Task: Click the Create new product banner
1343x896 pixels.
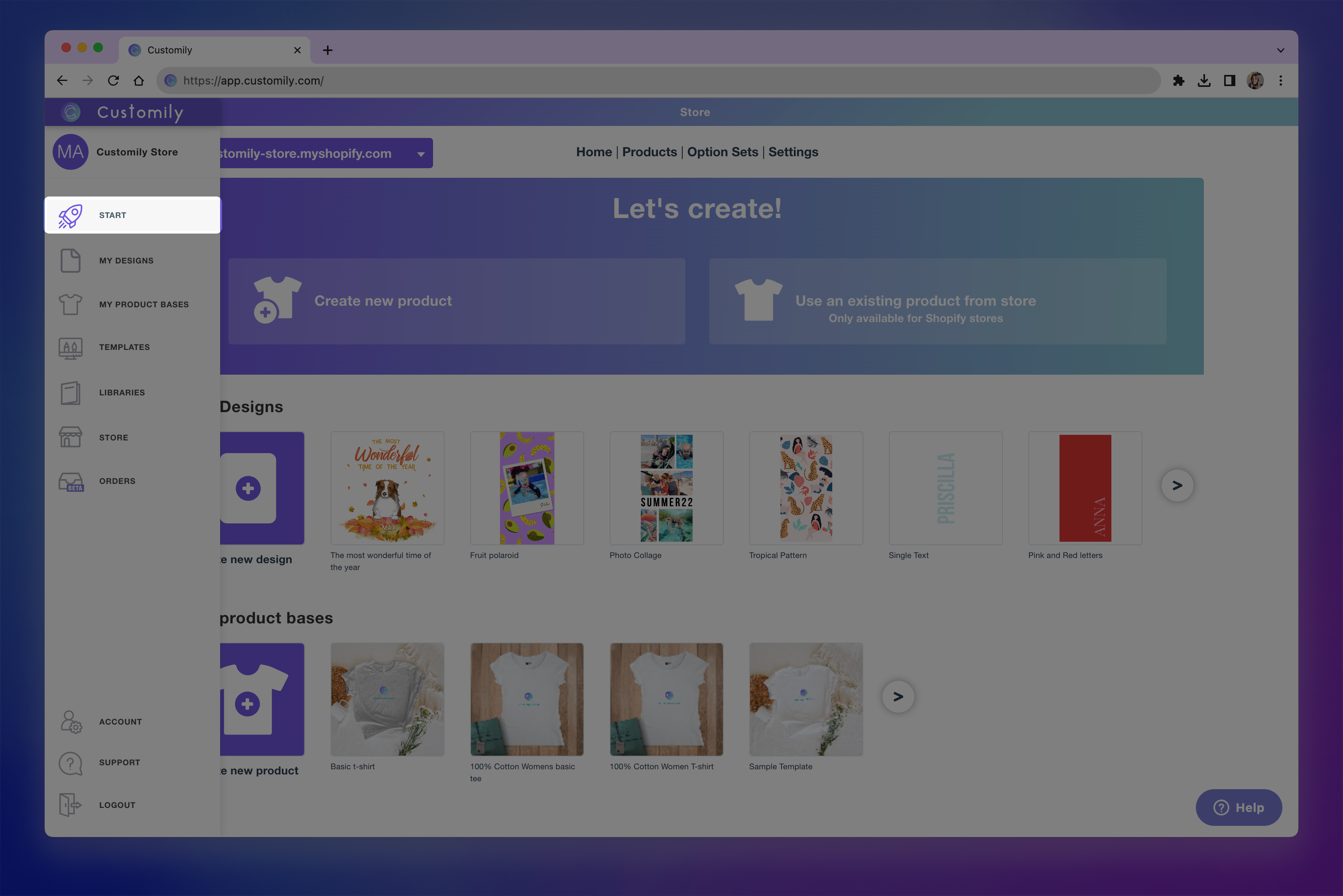Action: point(456,301)
